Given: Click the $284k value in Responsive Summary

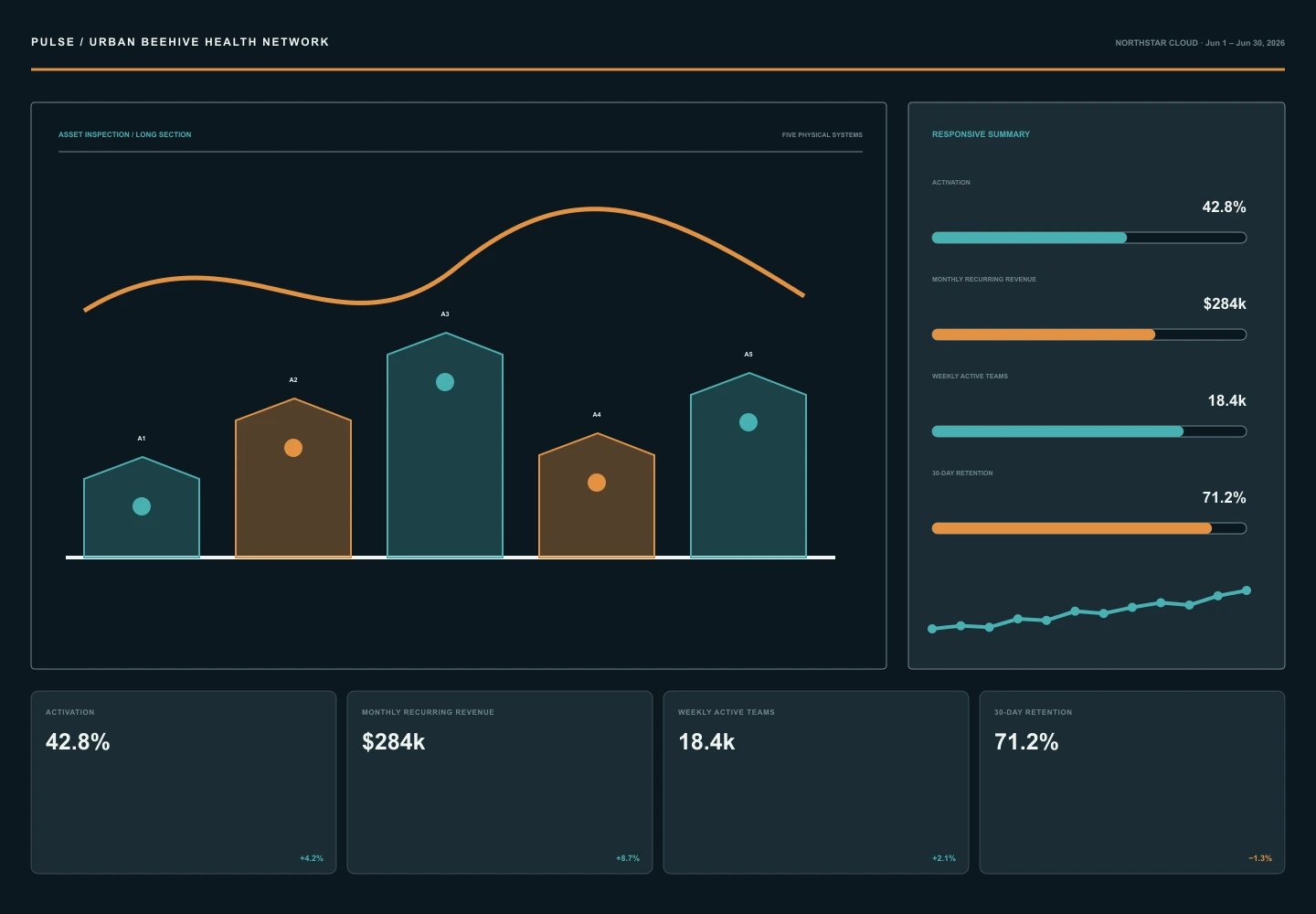Looking at the screenshot, I should coord(1225,304).
